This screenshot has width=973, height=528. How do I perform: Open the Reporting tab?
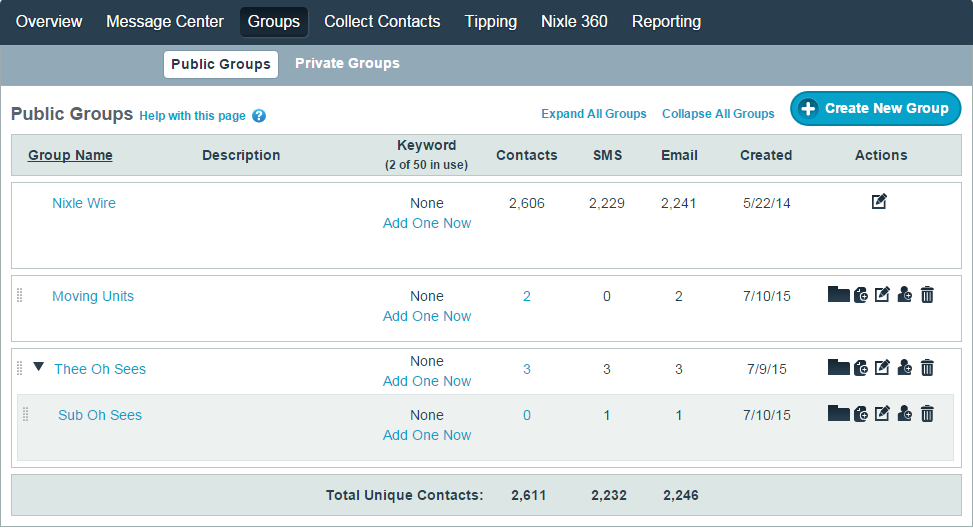coord(666,22)
